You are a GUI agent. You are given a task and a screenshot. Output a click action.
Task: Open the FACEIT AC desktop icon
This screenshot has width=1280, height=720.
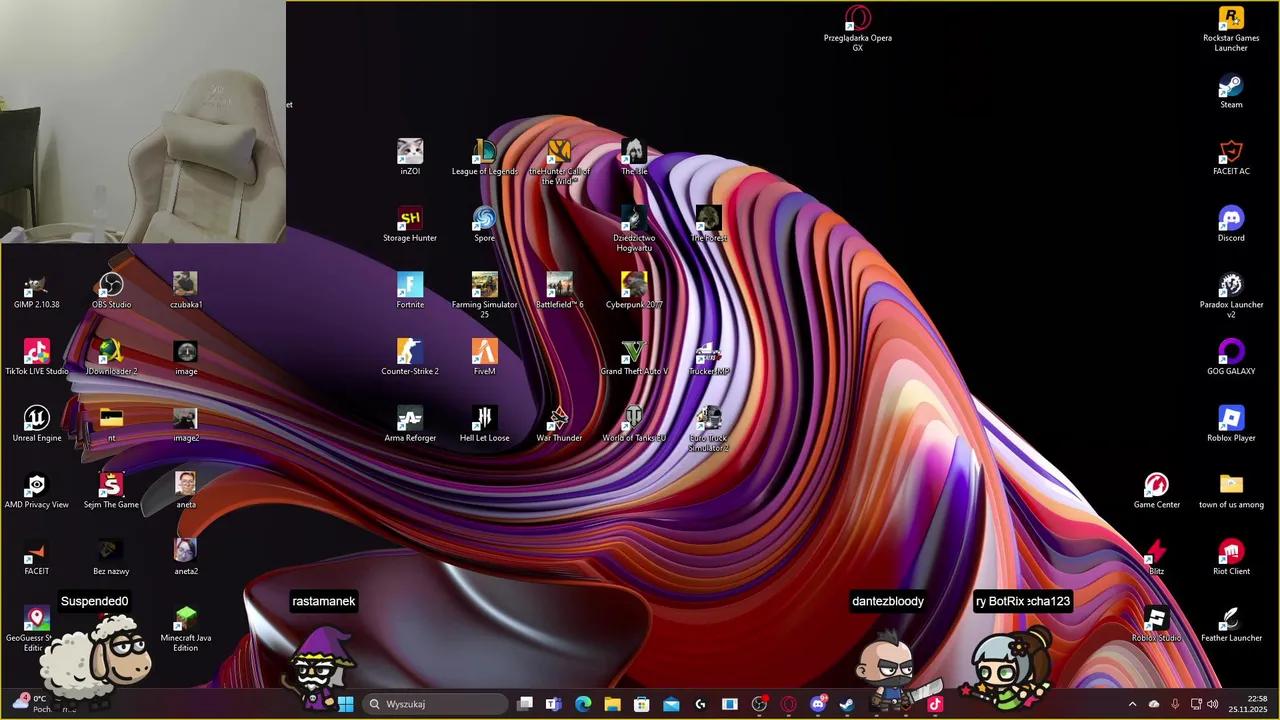point(1231,157)
